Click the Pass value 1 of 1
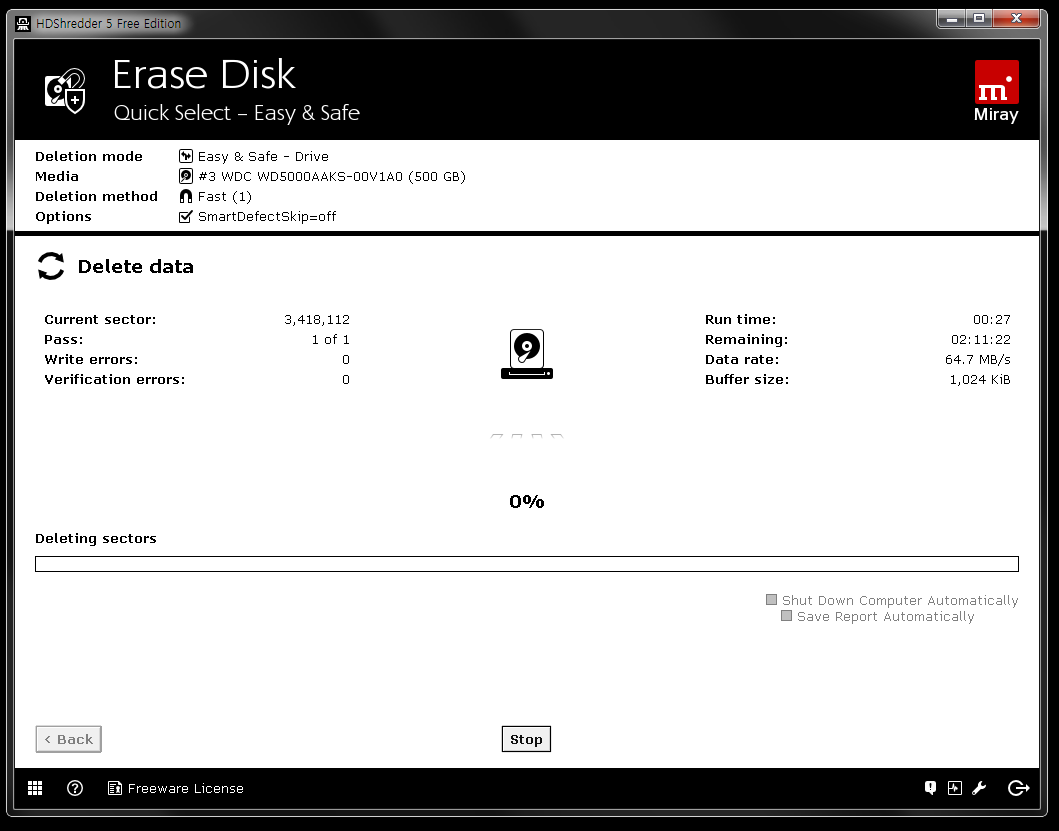This screenshot has width=1059, height=831. 330,339
